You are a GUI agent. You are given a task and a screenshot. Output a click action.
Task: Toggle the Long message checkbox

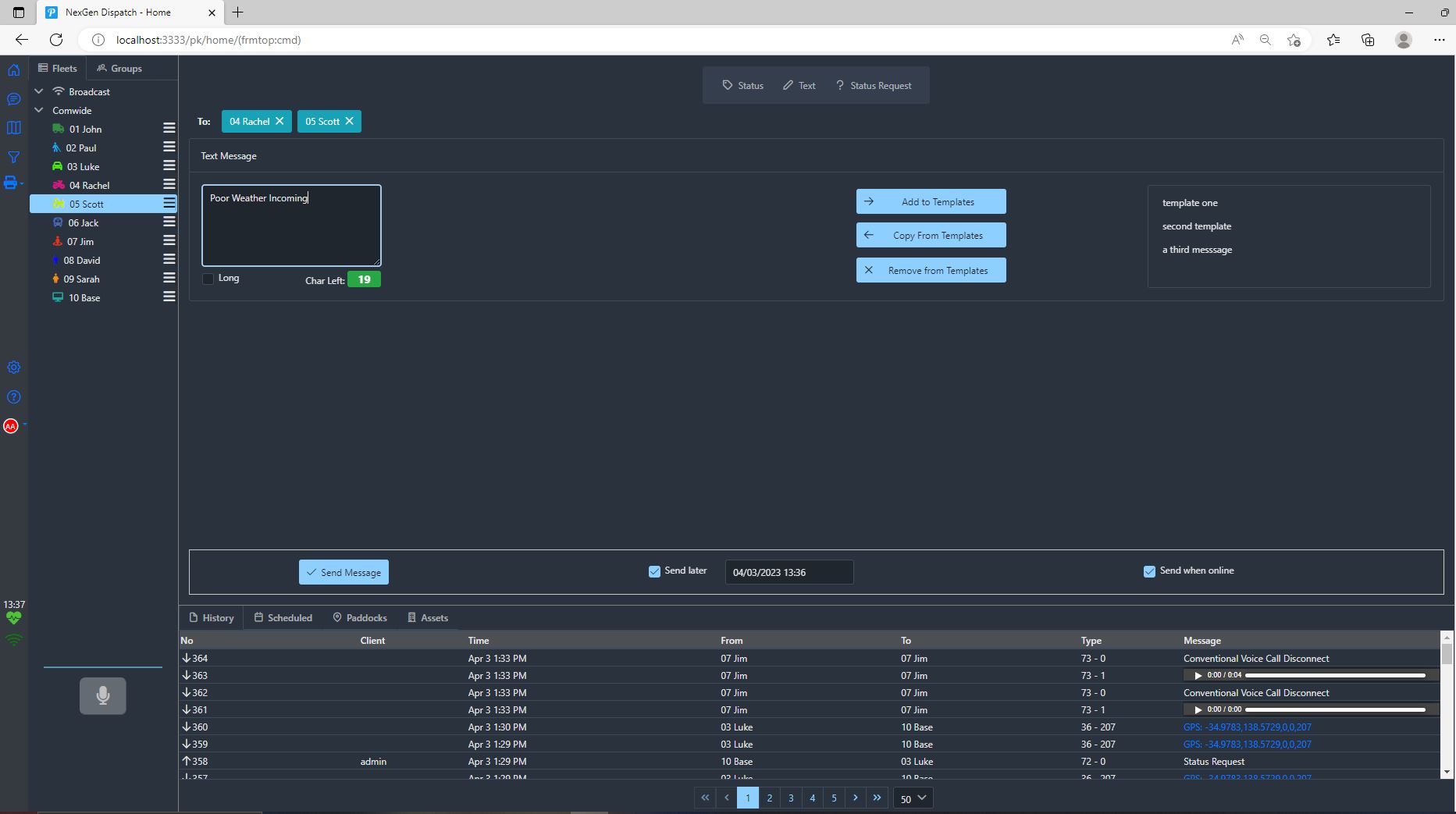[x=208, y=279]
